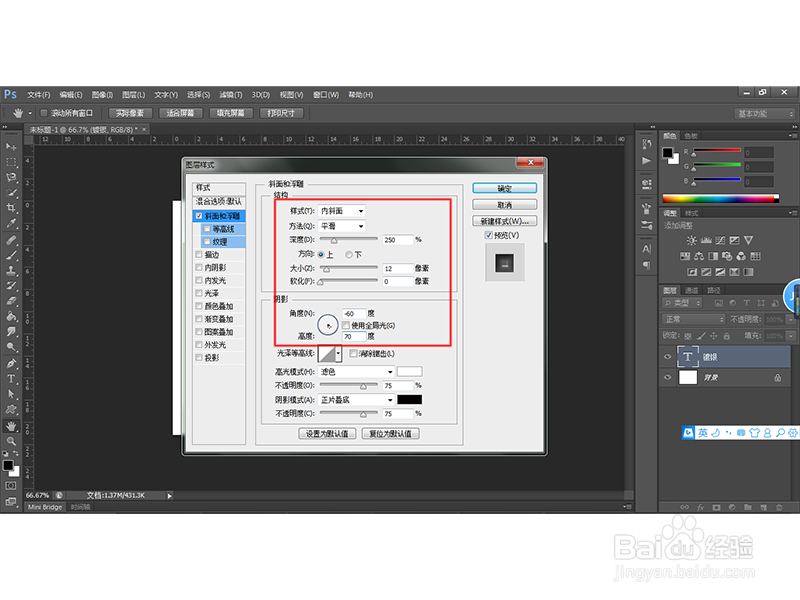Add a Levels adjustment
The width and height of the screenshot is (800, 600).
pos(706,240)
